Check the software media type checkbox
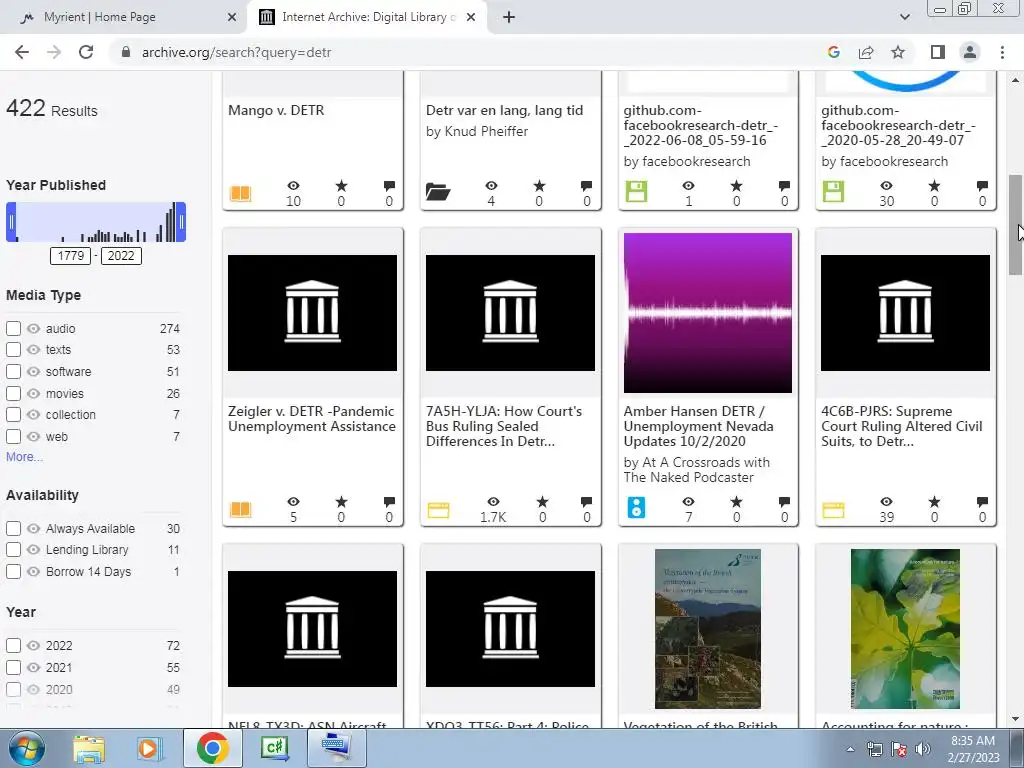The width and height of the screenshot is (1024, 768). pyautogui.click(x=13, y=372)
